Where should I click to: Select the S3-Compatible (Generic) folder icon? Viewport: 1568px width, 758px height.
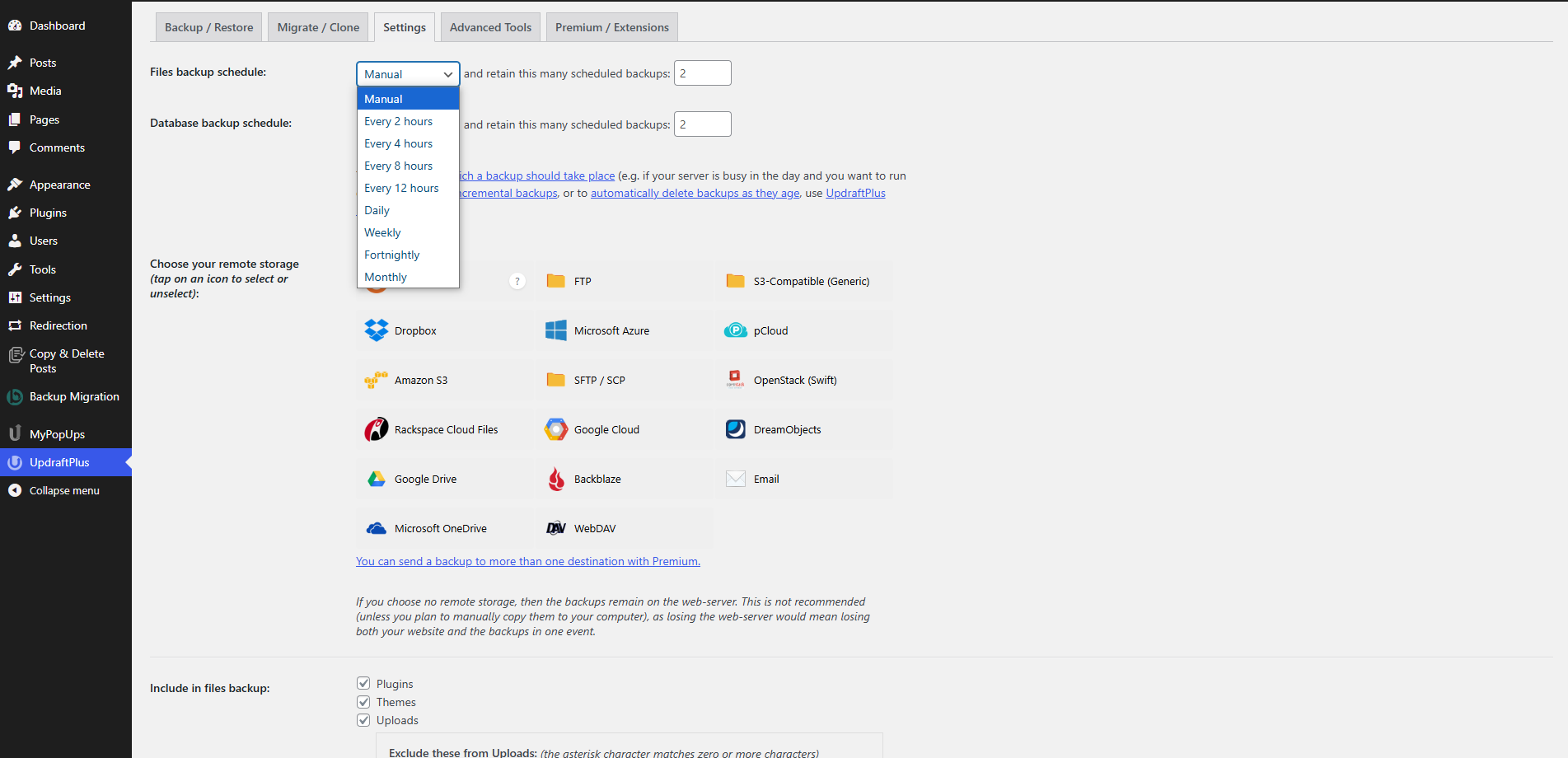736,281
